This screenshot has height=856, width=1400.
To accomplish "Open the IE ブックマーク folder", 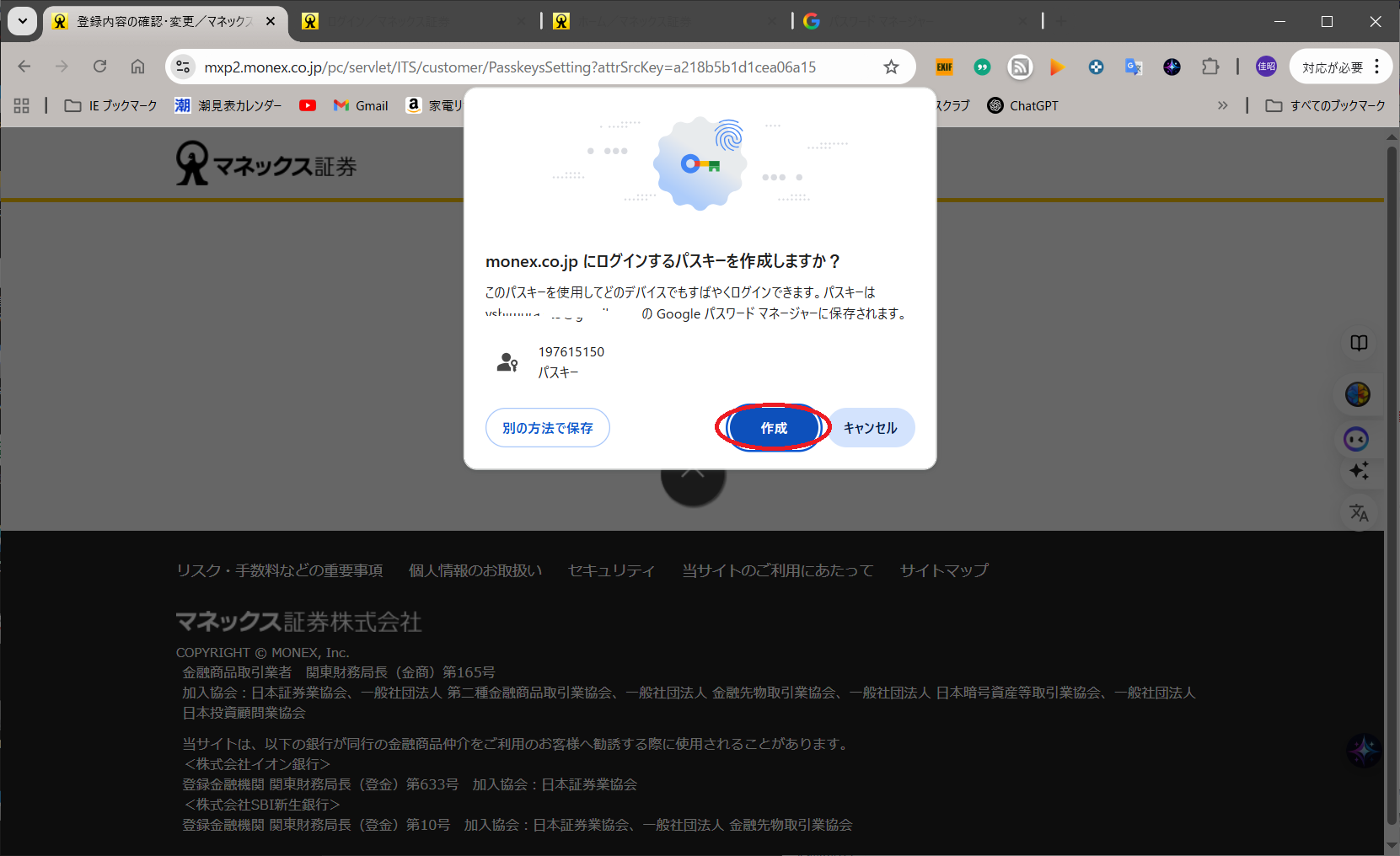I will (x=111, y=105).
